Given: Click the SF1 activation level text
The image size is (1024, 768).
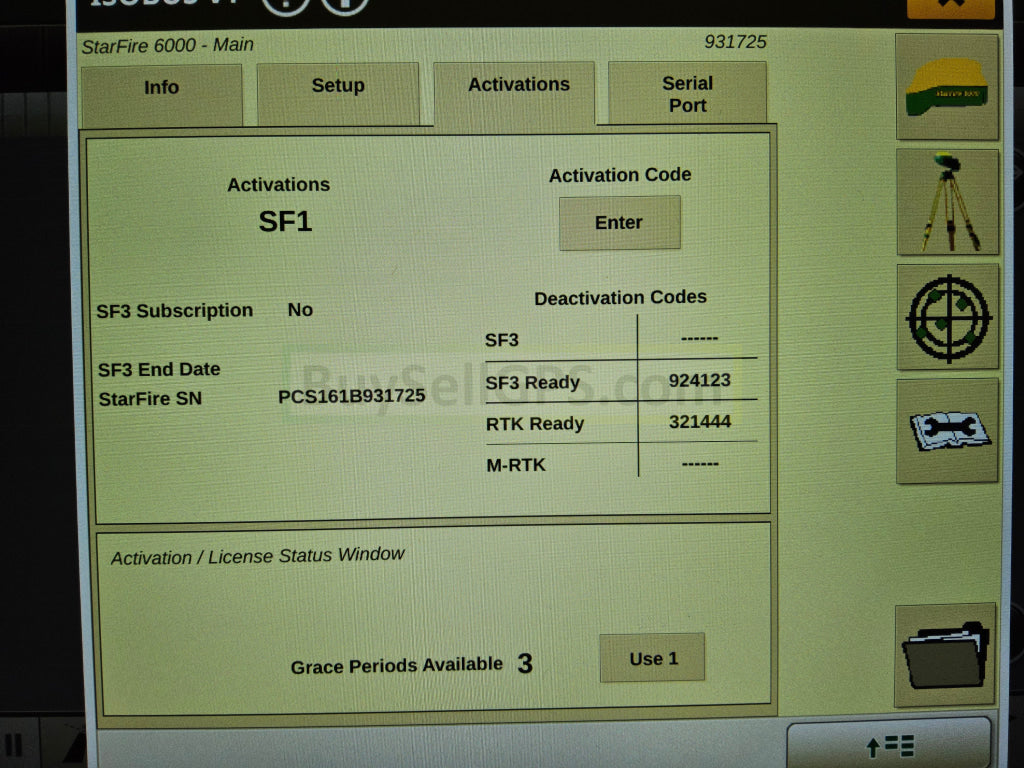Looking at the screenshot, I should [x=285, y=221].
